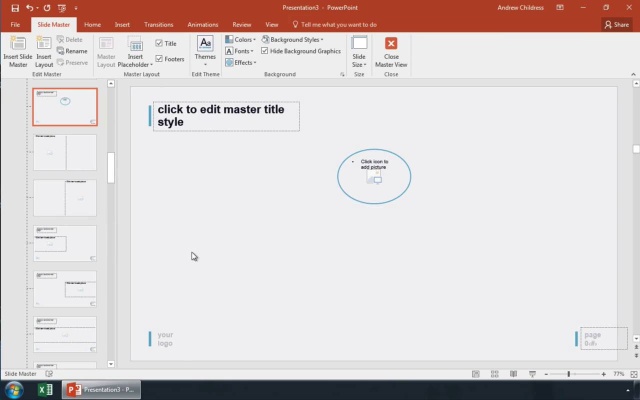
Task: Switch to Slide Sorter view
Action: click(x=495, y=374)
